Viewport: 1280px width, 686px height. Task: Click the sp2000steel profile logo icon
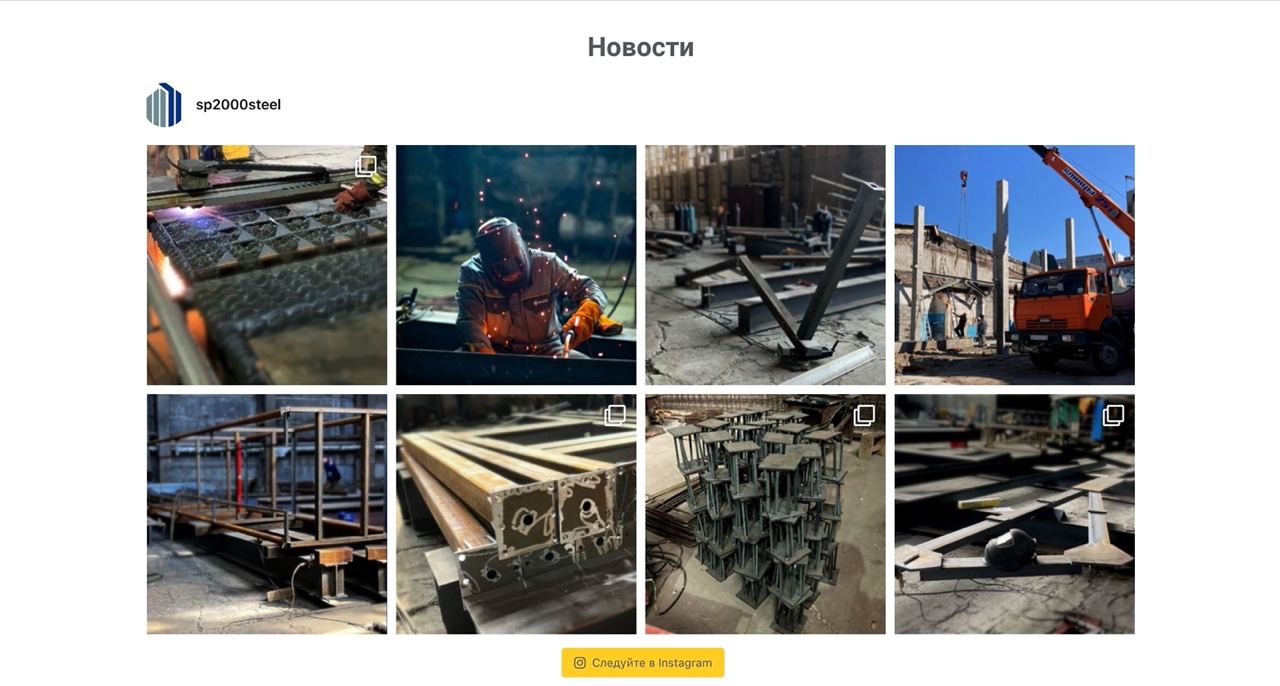(x=164, y=105)
